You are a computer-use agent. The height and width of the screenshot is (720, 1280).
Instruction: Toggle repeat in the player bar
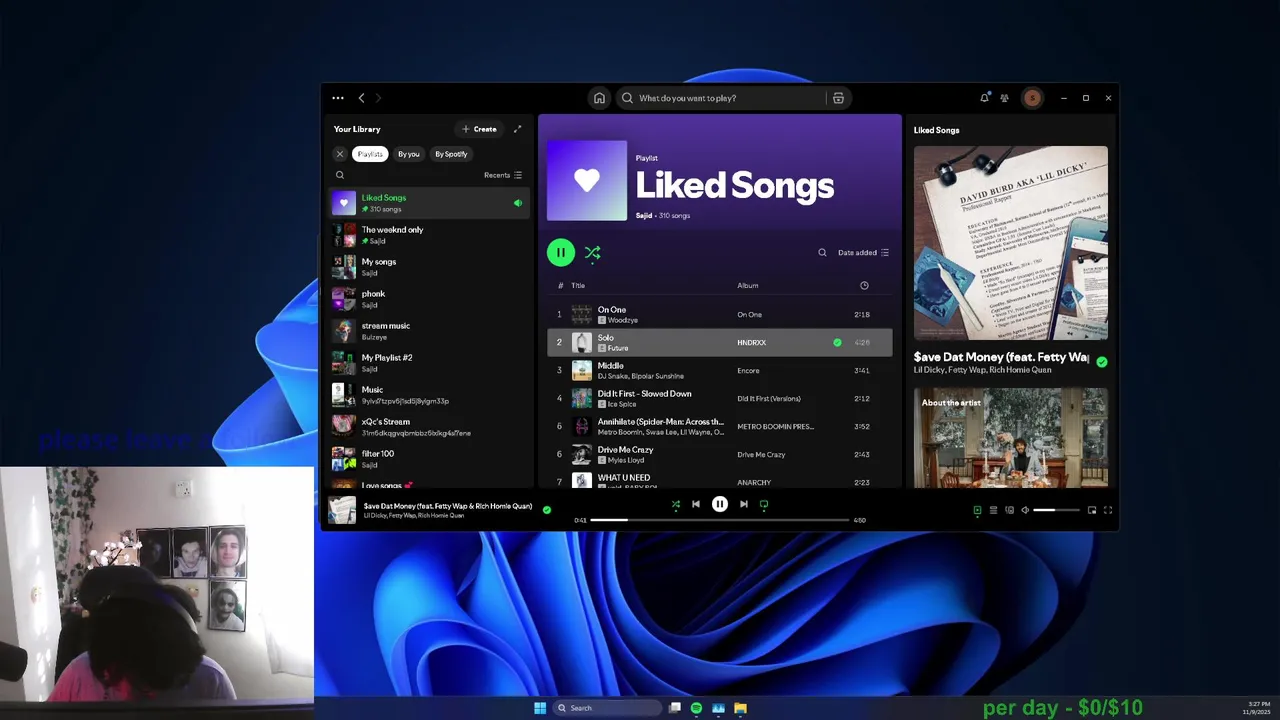tap(764, 504)
